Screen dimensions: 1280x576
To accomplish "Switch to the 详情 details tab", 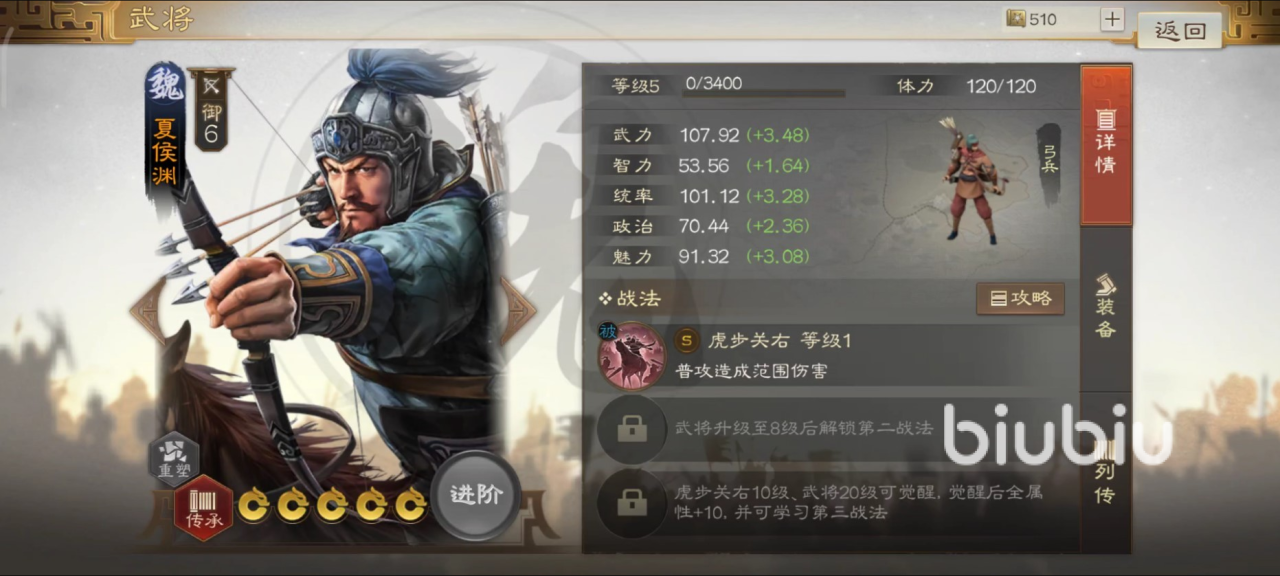I will click(x=1106, y=145).
